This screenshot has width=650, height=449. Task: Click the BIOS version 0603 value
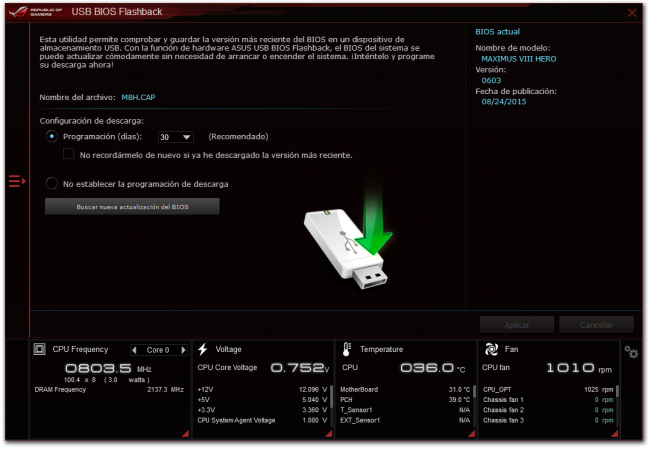tap(491, 80)
